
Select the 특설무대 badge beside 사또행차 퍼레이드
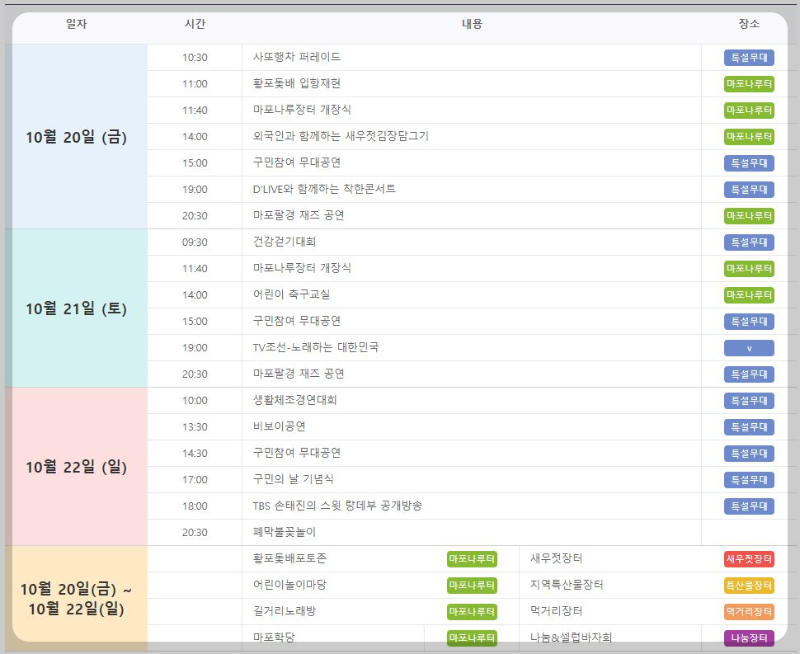748,57
